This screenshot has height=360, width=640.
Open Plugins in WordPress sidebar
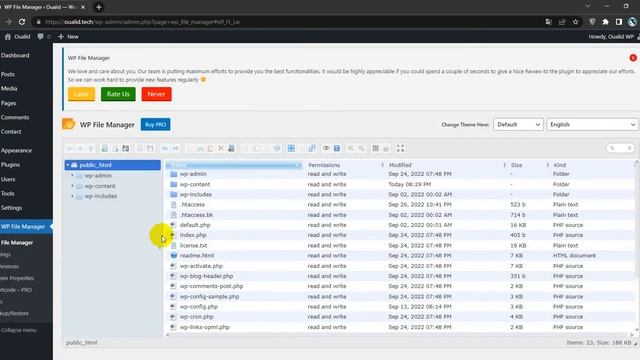point(10,165)
